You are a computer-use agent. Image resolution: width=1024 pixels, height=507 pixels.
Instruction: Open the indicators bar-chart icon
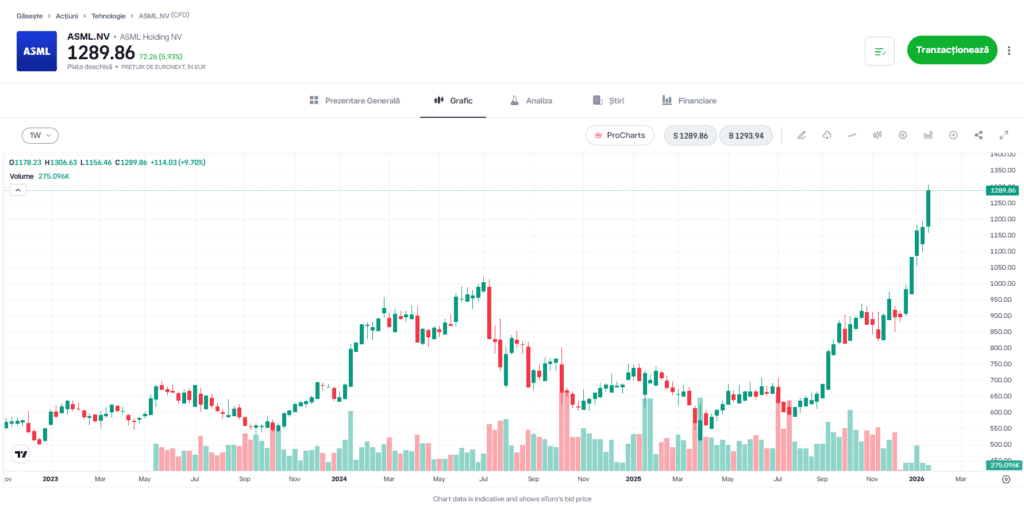pyautogui.click(x=928, y=135)
